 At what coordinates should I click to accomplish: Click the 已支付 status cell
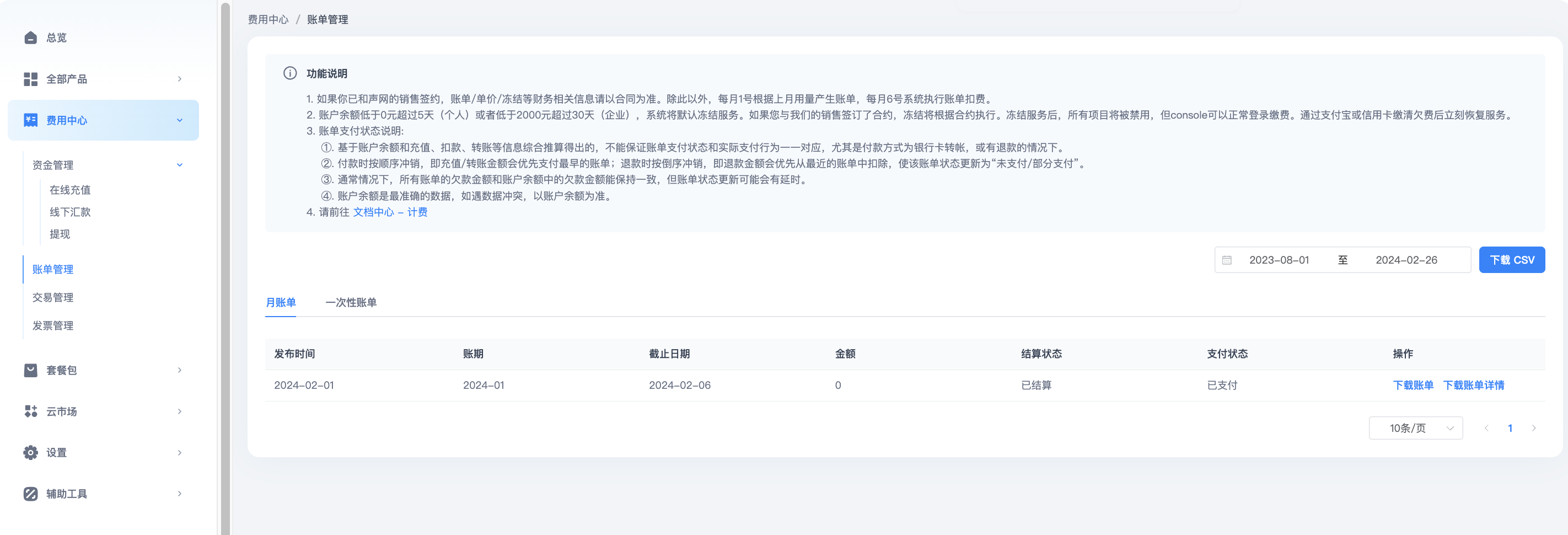[x=1222, y=386]
